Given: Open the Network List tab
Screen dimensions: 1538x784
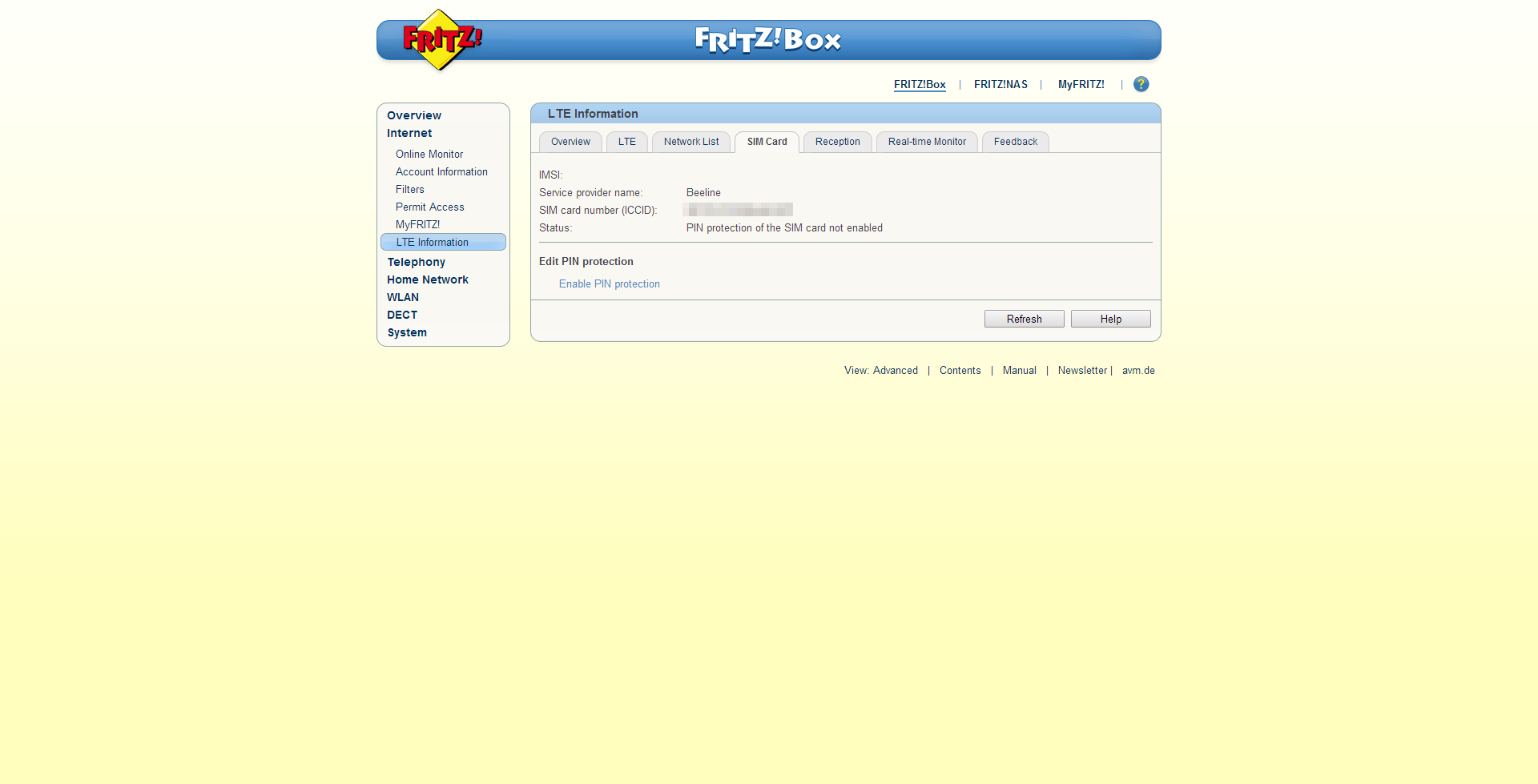Looking at the screenshot, I should pos(690,142).
